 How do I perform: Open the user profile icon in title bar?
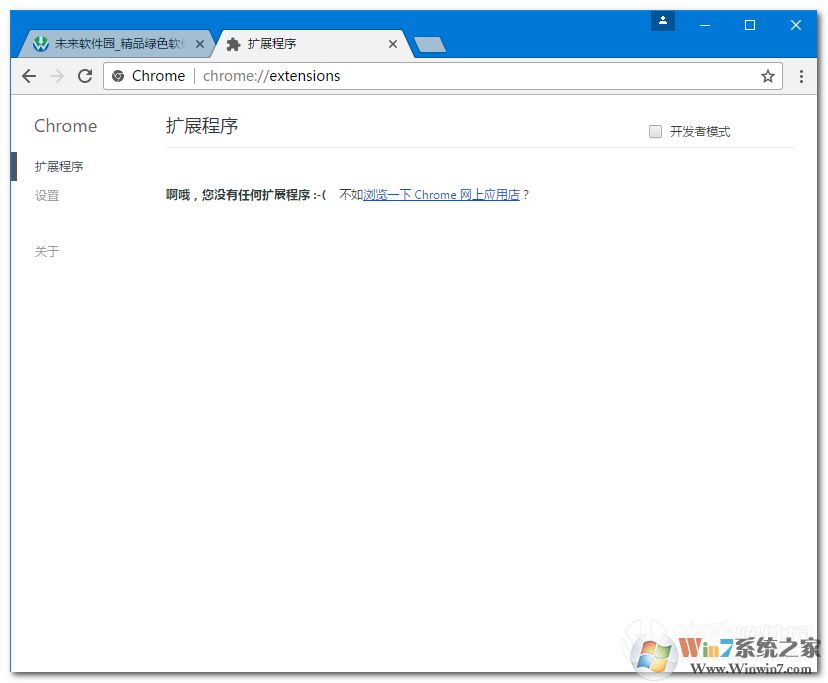(663, 21)
